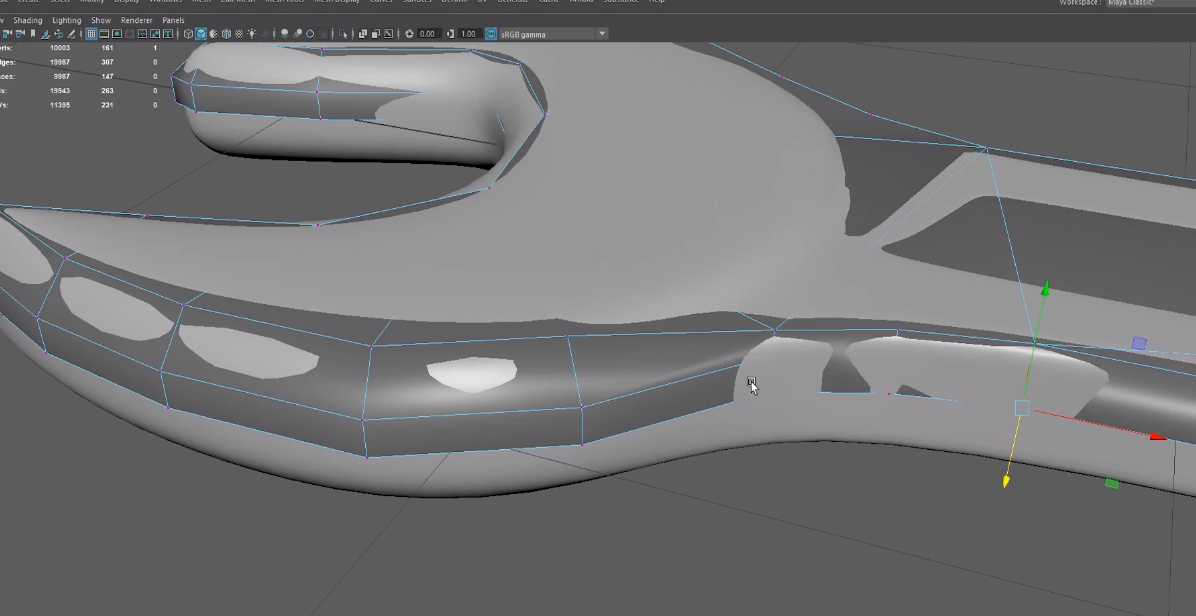Click the grease pencil icon
This screenshot has width=1196, height=616.
[x=71, y=34]
